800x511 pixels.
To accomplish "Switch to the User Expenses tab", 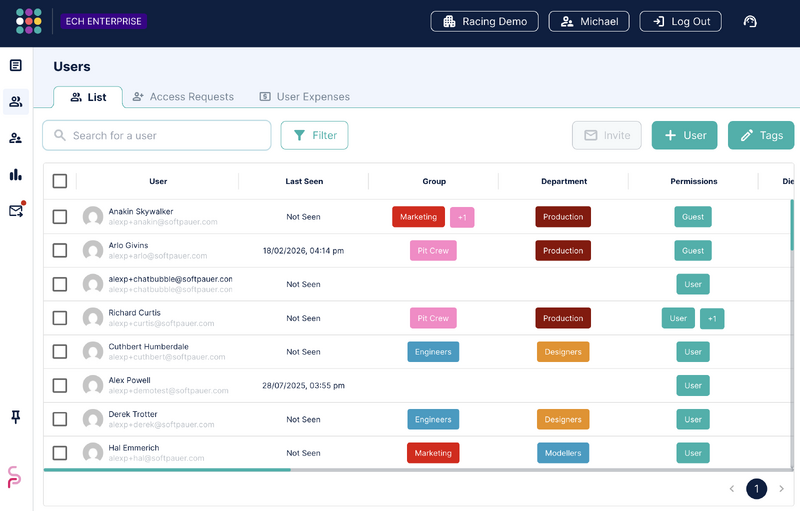I will 305,97.
